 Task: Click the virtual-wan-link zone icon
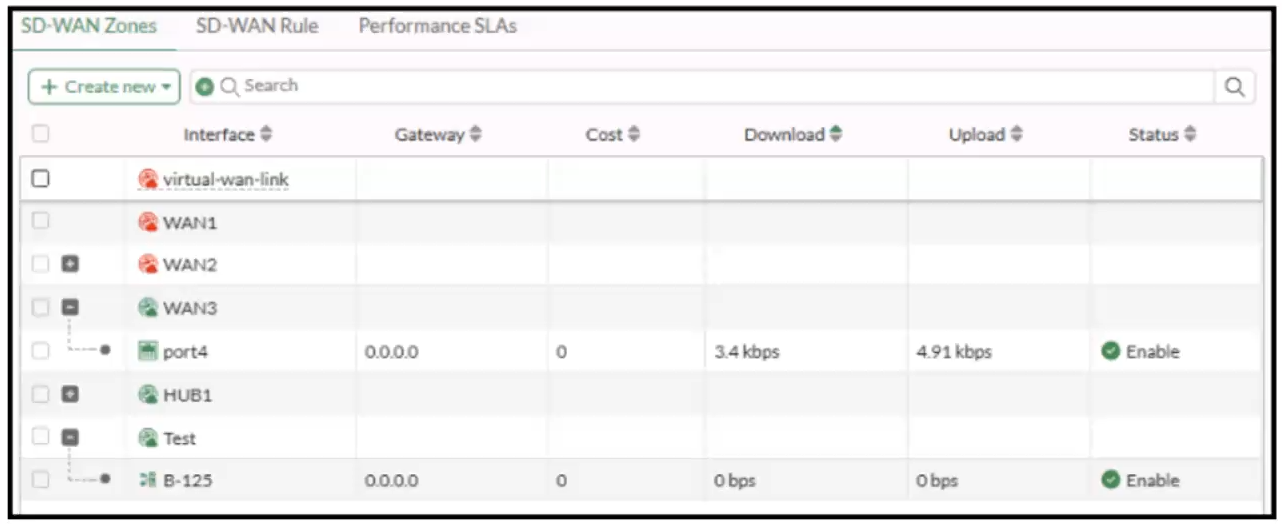(x=148, y=179)
